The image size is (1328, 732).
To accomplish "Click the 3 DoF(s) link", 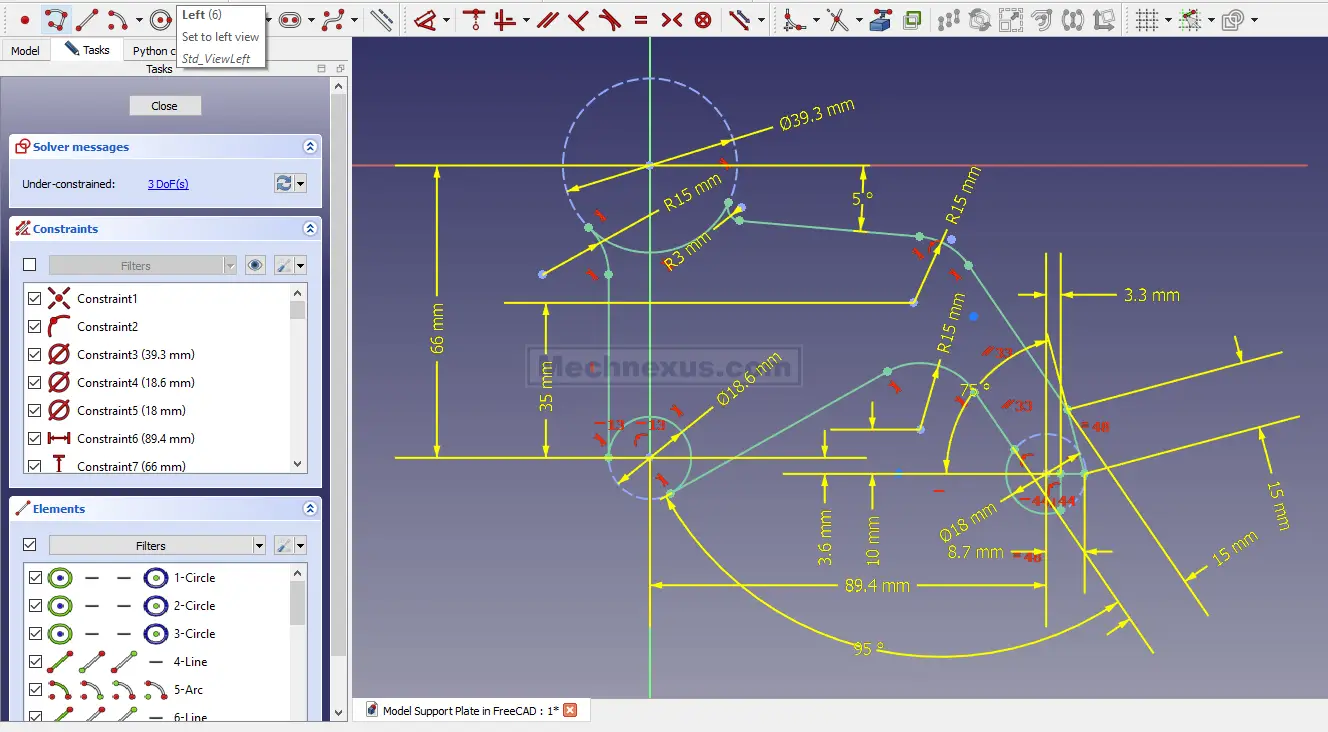I will [168, 184].
